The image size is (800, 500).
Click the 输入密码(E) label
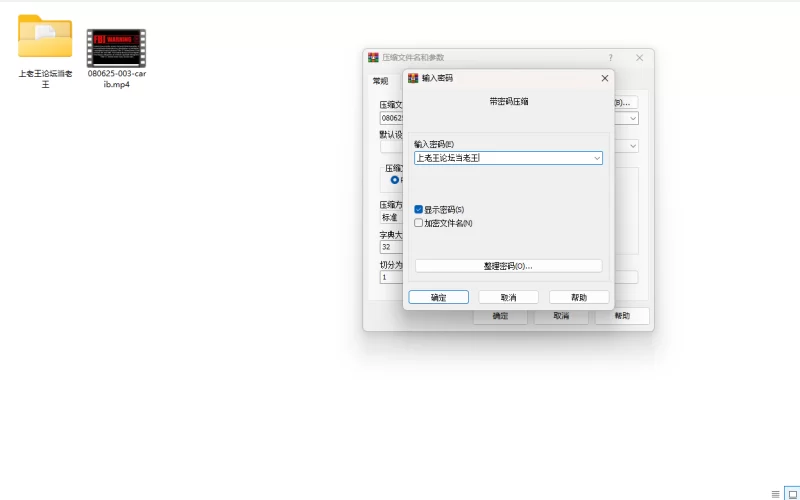(434, 144)
